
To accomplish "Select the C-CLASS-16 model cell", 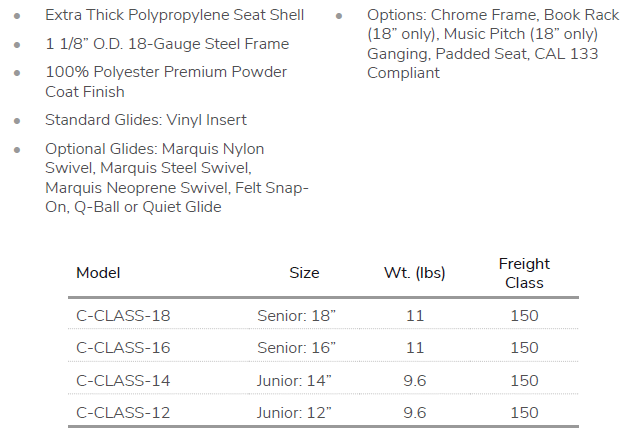I will pos(123,348).
